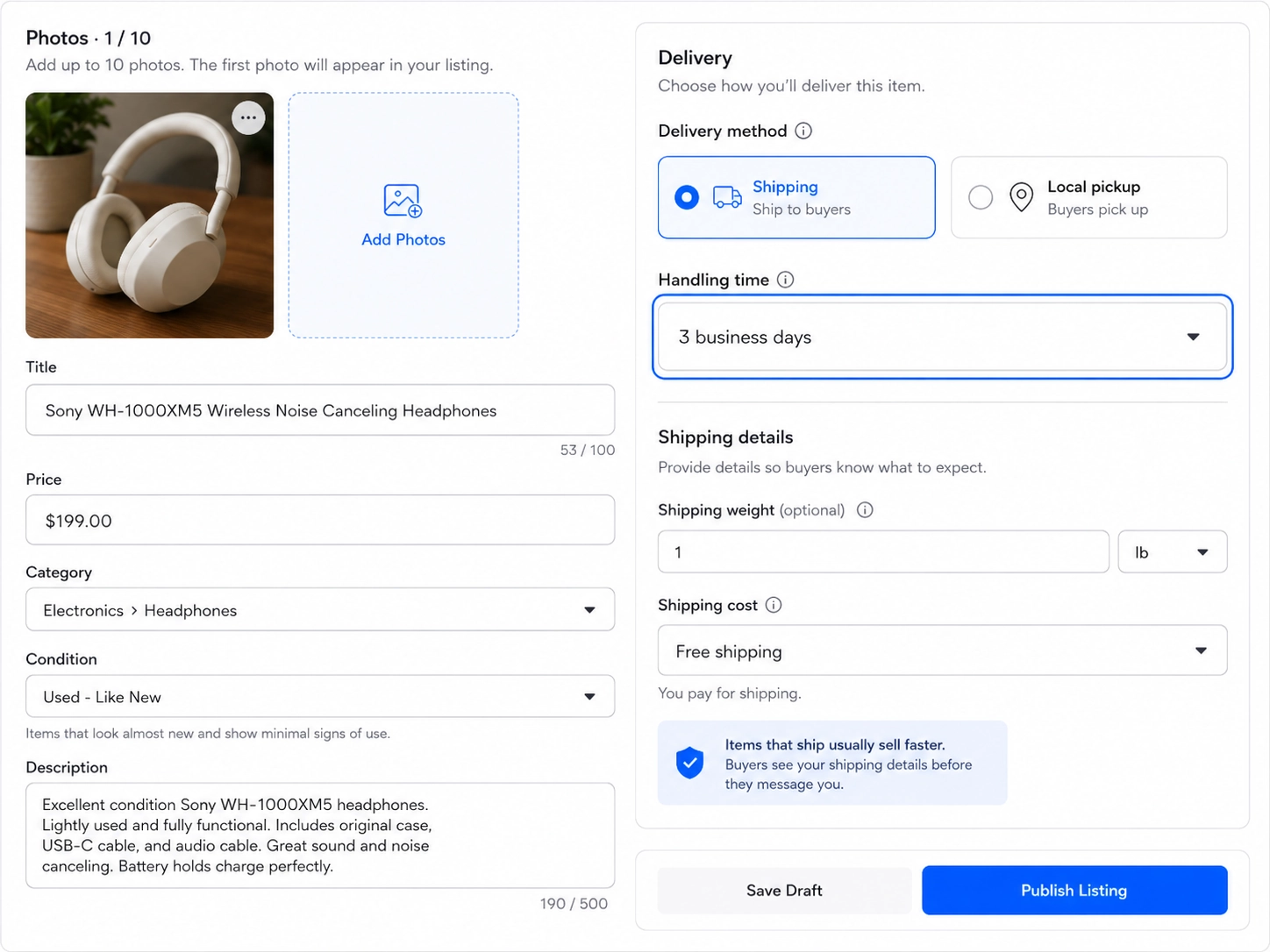The height and width of the screenshot is (952, 1270).
Task: Select the Local pickup radio button
Action: point(981,197)
